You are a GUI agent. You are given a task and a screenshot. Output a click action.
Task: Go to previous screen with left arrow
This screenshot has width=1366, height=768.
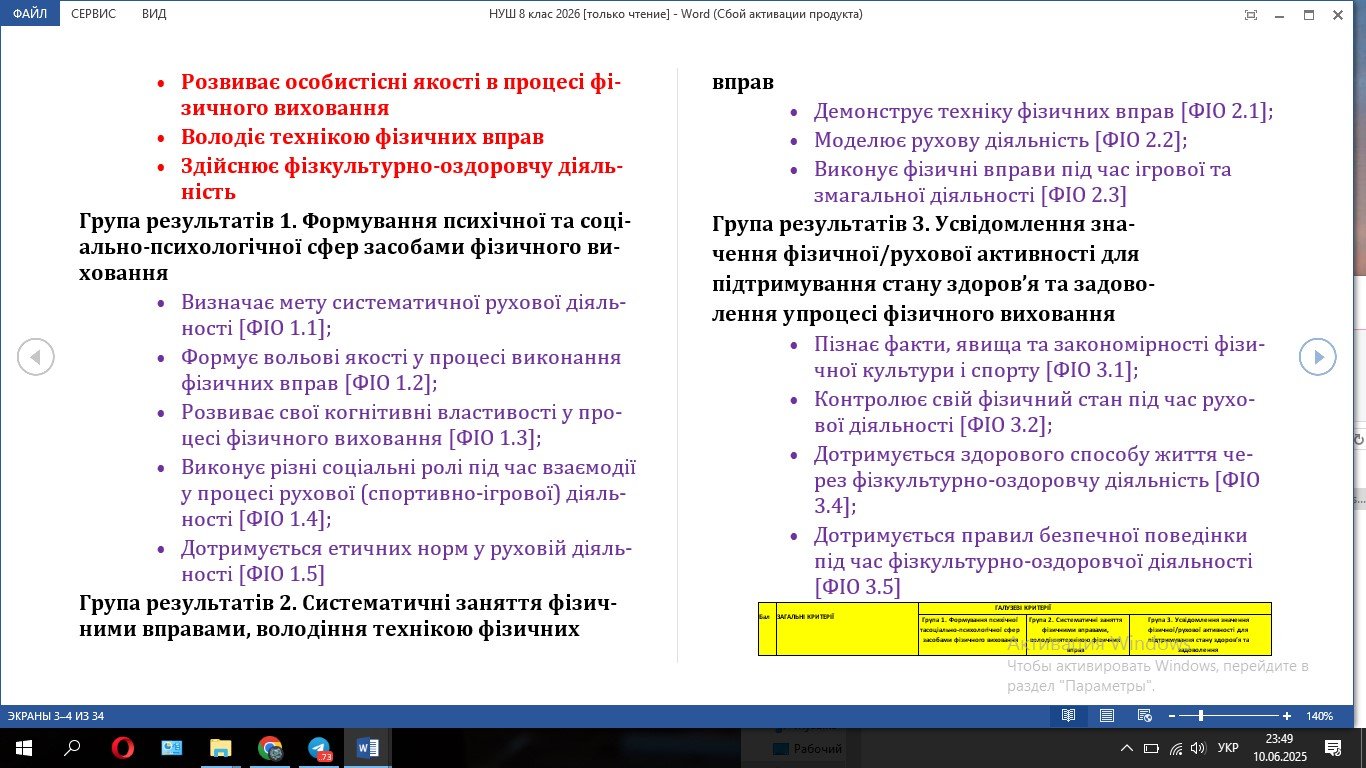(36, 357)
